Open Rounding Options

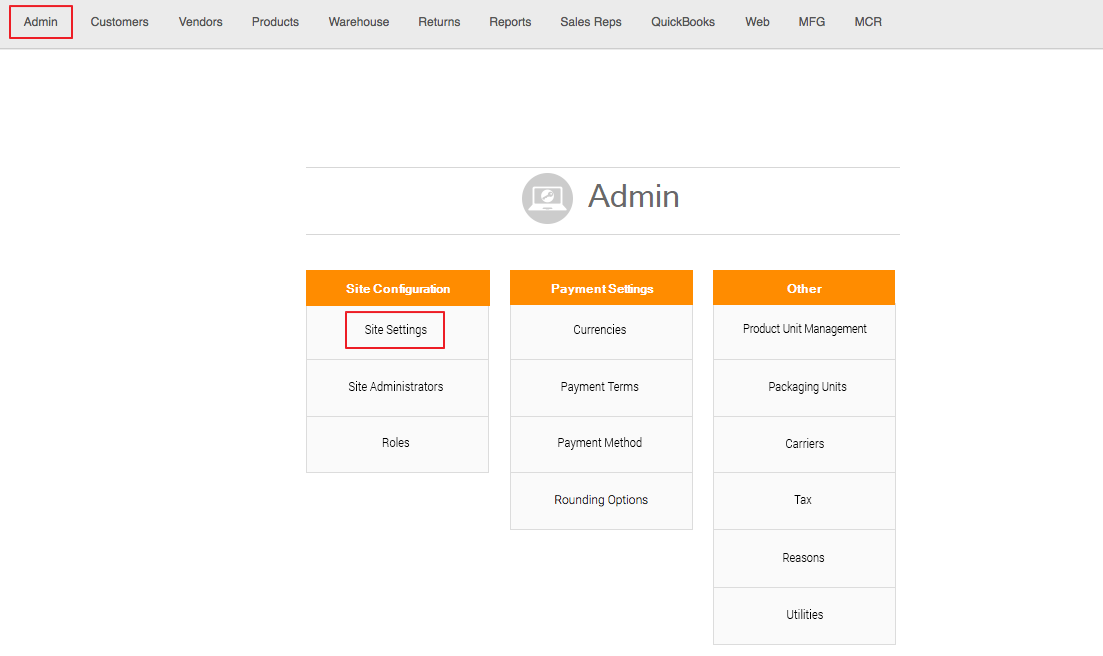600,500
